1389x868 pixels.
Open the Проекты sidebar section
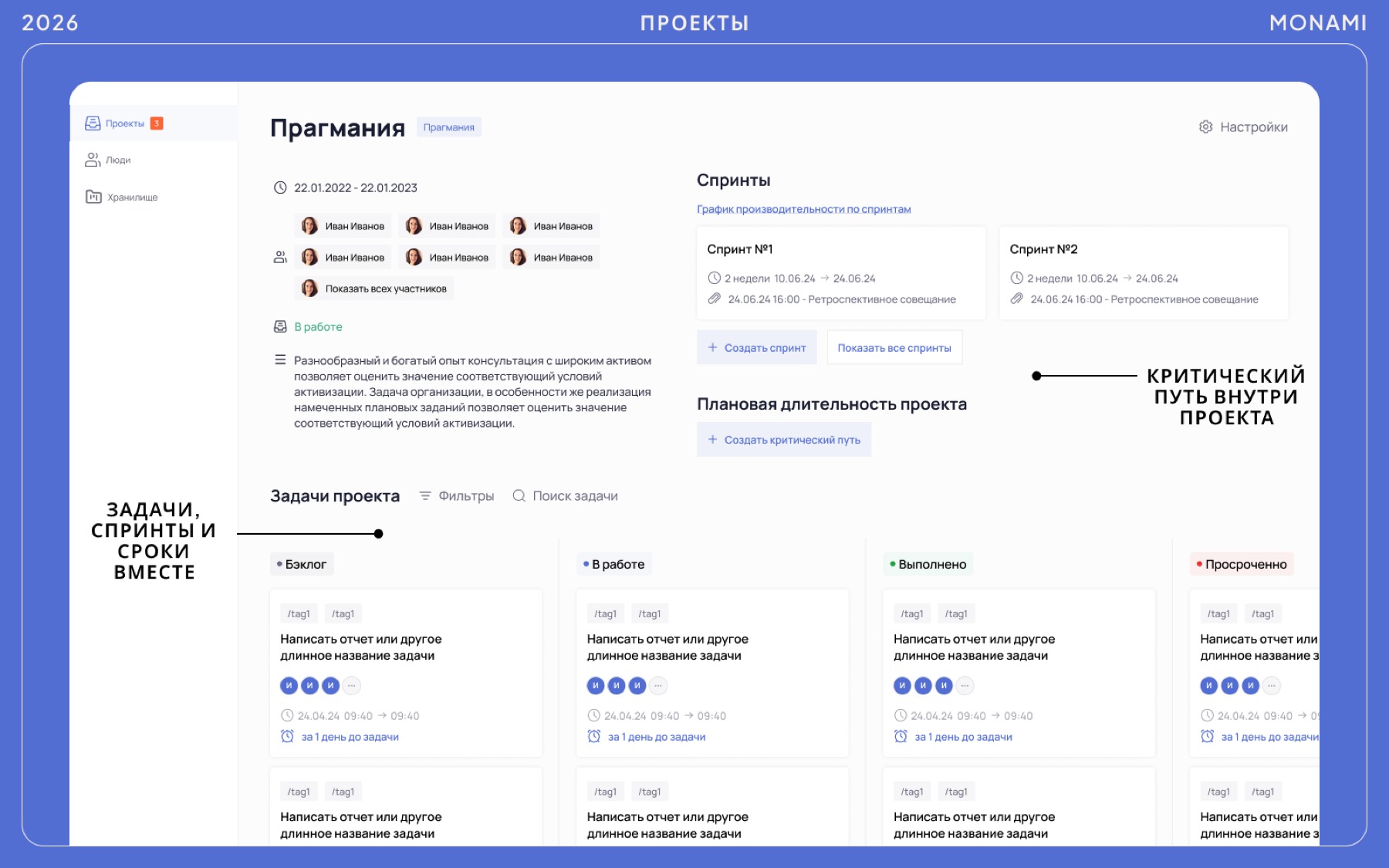[154, 123]
